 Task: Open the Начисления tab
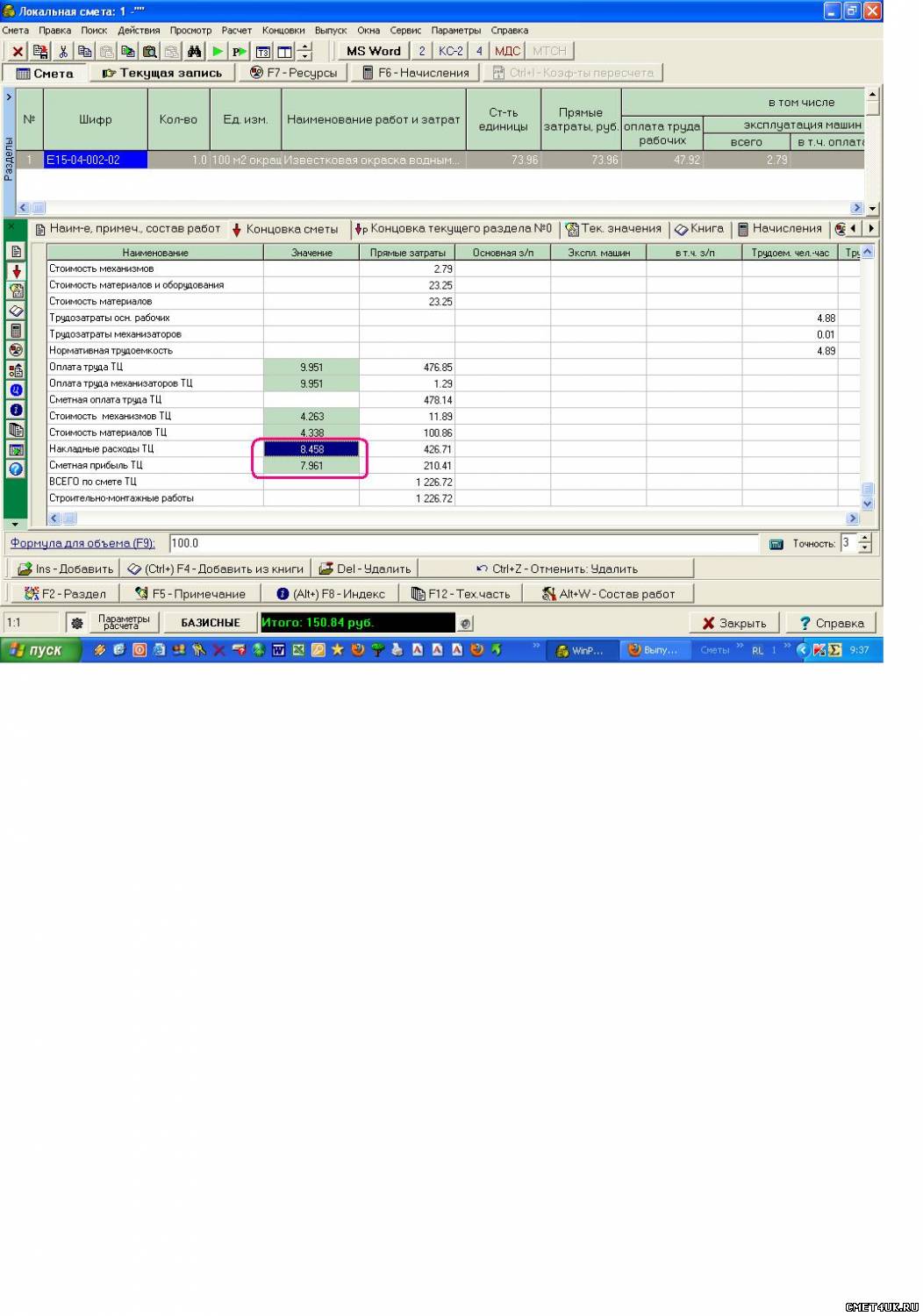779,229
